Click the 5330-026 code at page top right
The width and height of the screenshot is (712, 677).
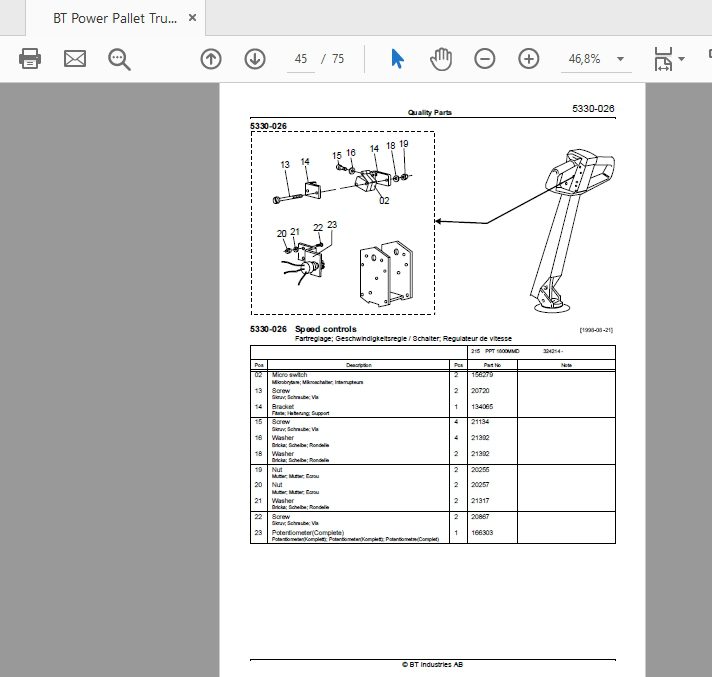point(593,109)
